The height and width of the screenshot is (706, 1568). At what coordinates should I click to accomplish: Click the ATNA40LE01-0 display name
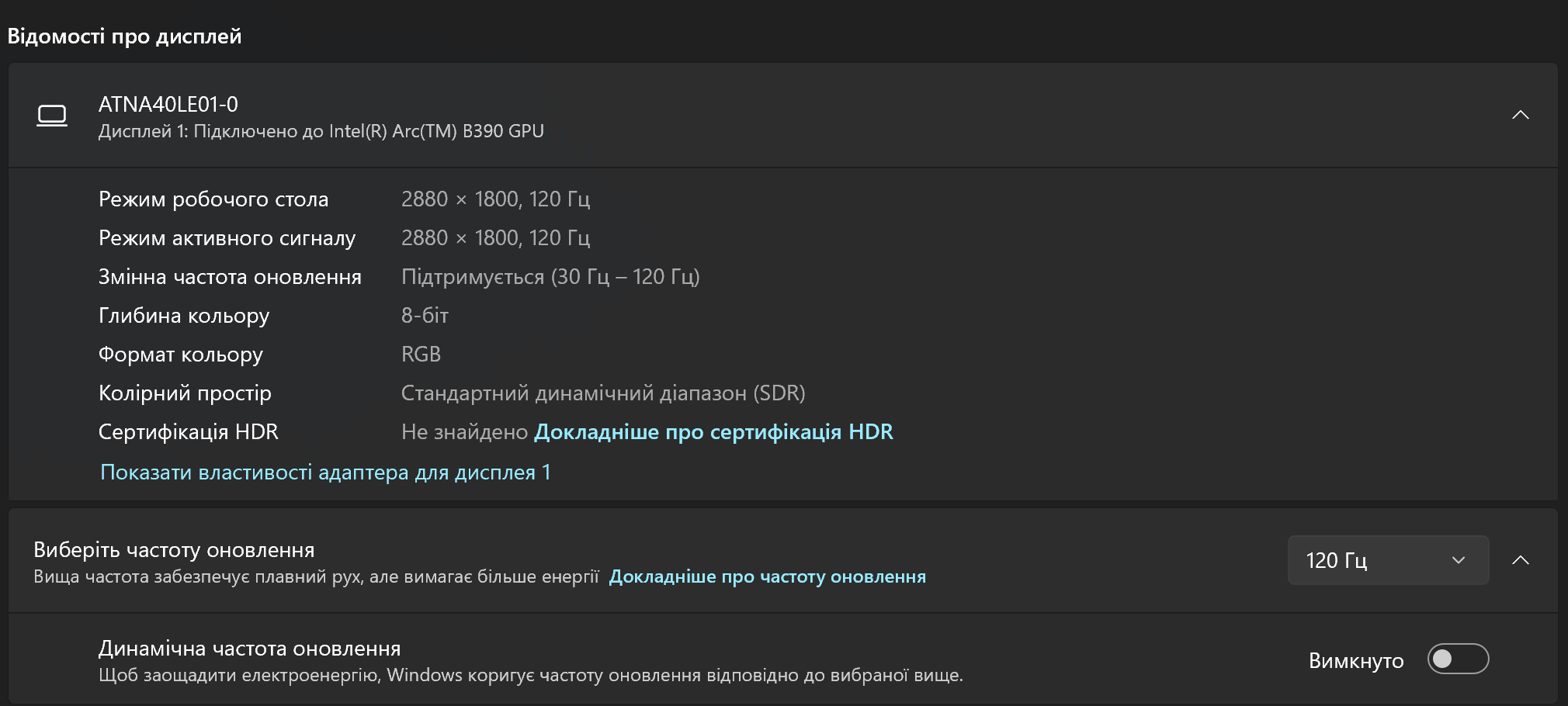pos(168,104)
